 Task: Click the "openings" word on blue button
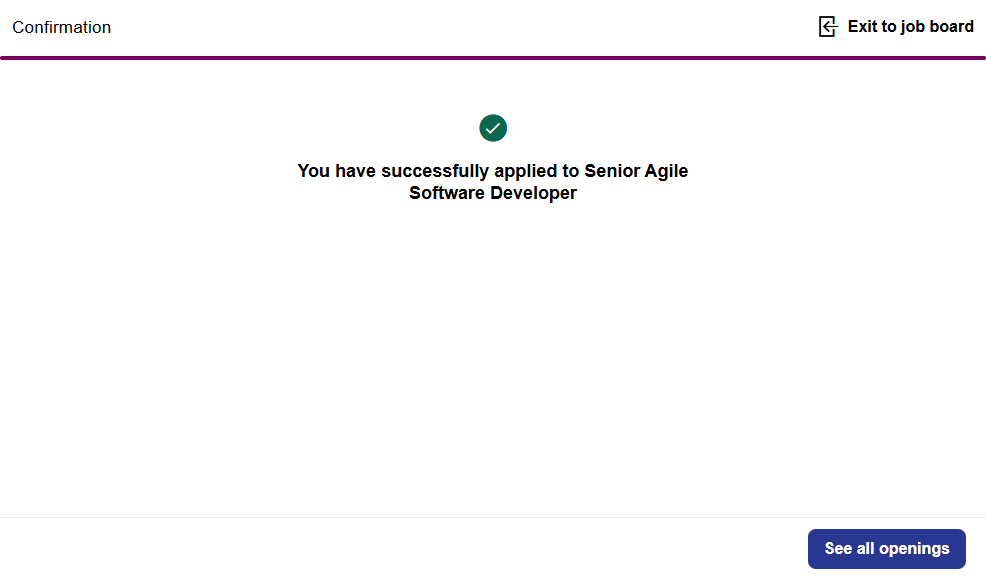915,549
